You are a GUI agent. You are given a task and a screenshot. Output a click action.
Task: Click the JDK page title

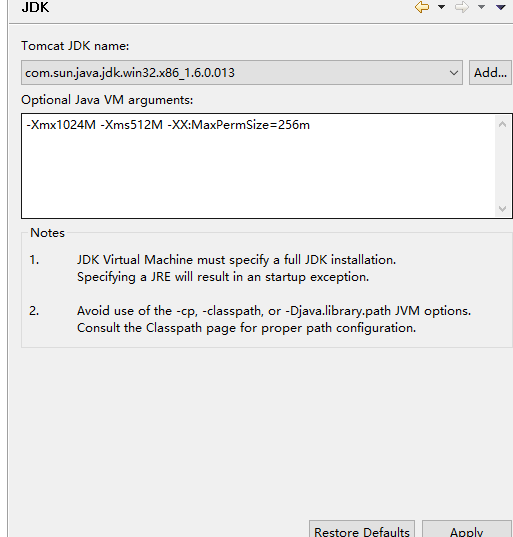click(35, 7)
